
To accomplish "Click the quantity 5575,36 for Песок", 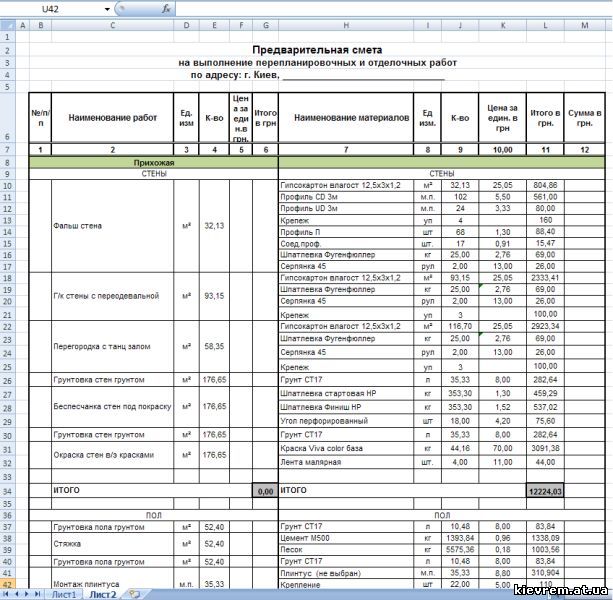I will click(x=460, y=550).
